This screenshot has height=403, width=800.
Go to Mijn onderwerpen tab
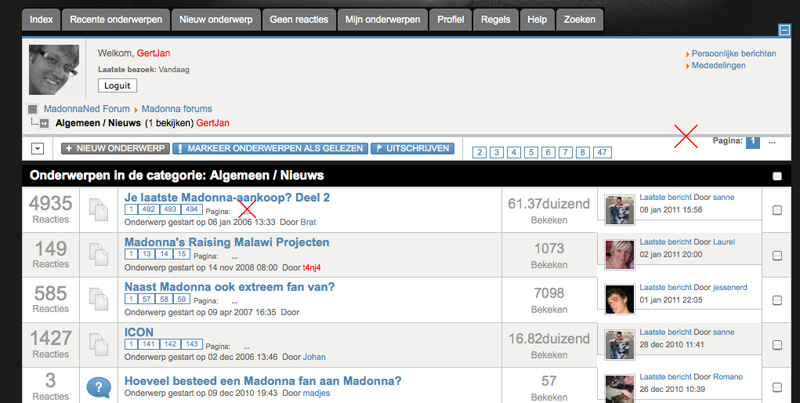tap(383, 20)
